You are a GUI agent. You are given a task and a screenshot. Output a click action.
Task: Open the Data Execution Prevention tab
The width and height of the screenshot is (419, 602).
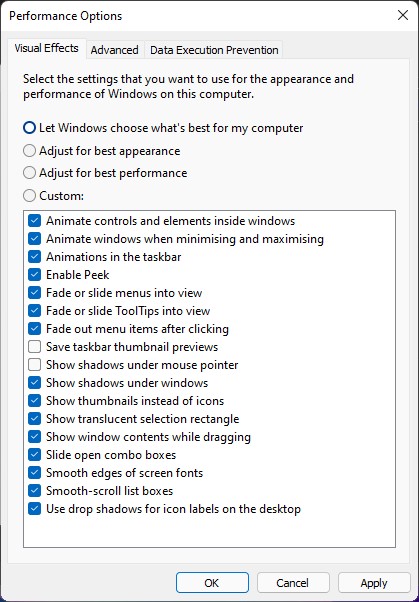click(x=214, y=50)
